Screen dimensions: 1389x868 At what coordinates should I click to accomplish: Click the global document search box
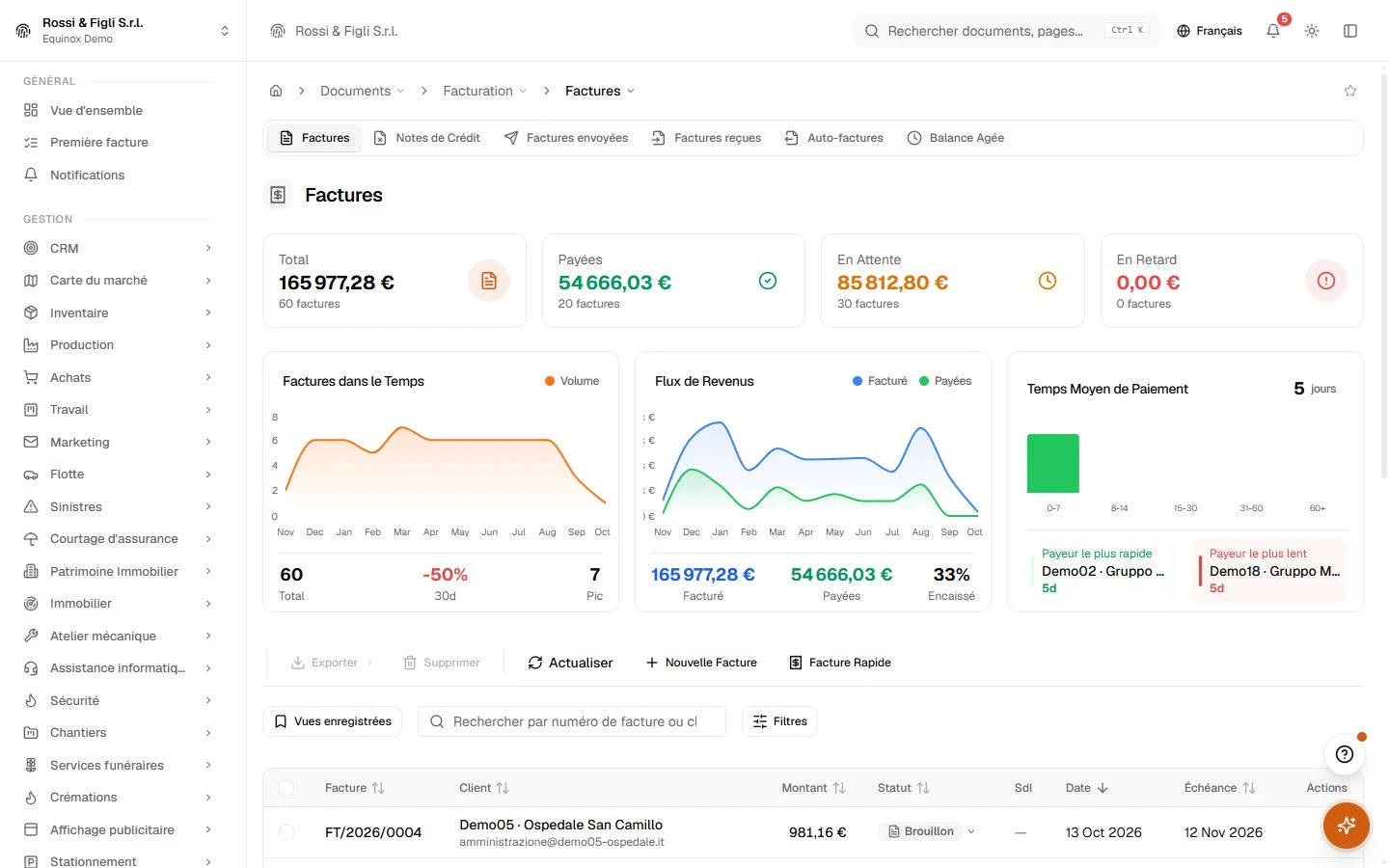1007,31
